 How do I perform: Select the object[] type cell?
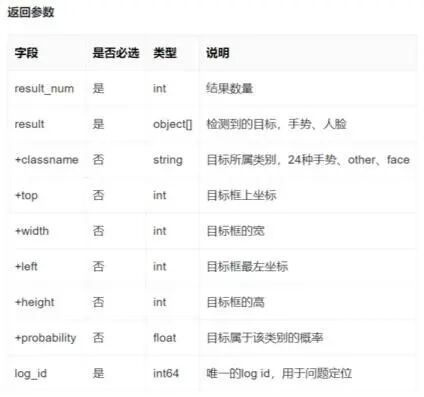pos(173,124)
